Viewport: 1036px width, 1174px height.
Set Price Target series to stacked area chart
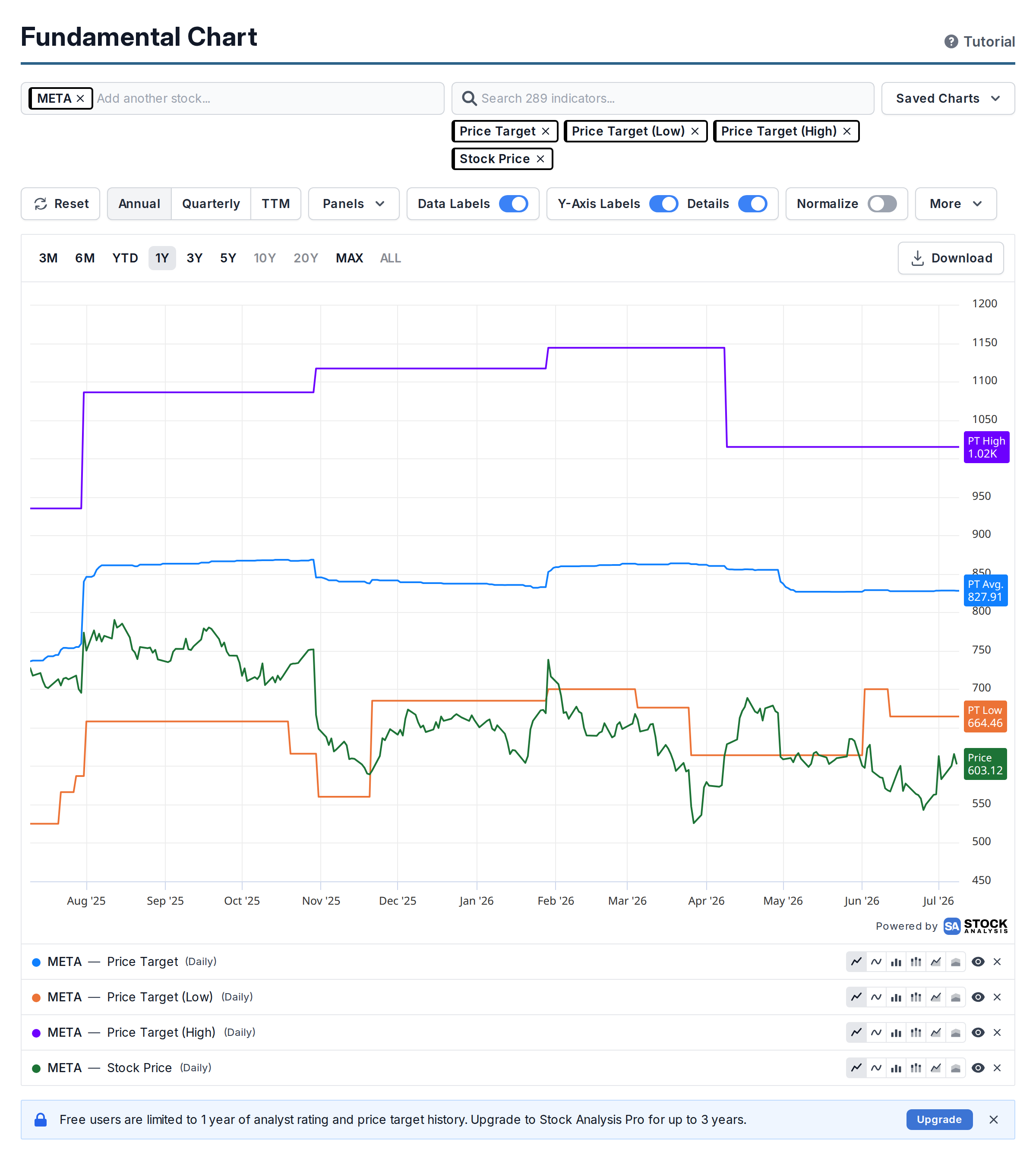tap(956, 962)
